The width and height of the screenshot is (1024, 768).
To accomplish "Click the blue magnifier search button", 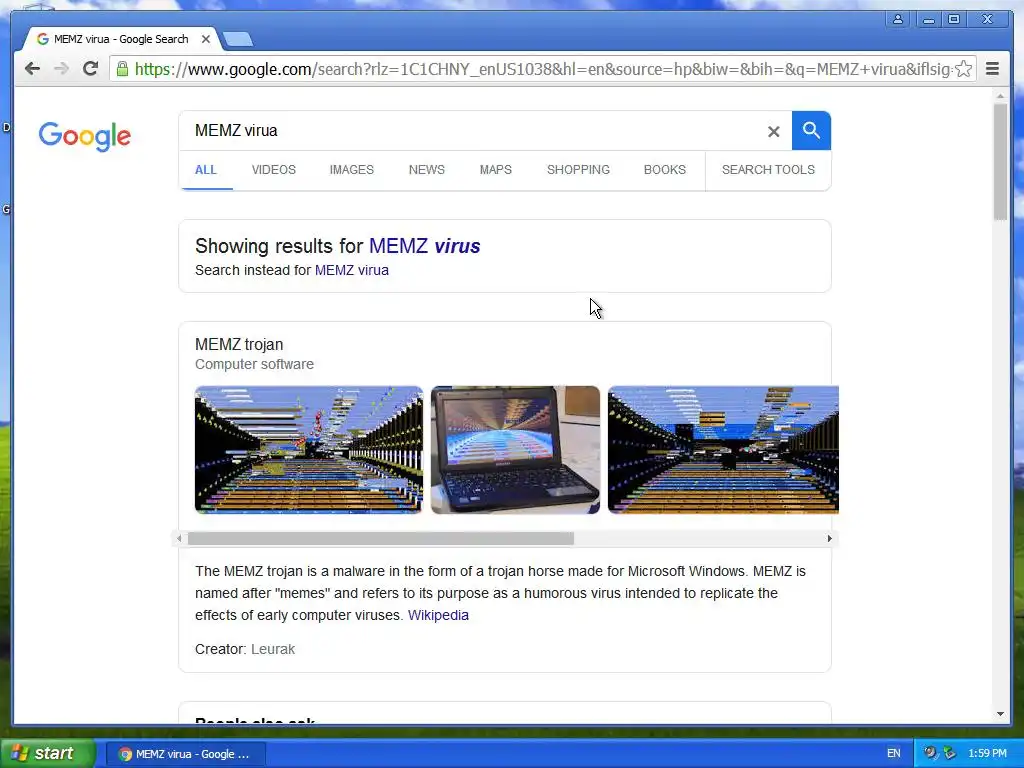I will [x=811, y=131].
